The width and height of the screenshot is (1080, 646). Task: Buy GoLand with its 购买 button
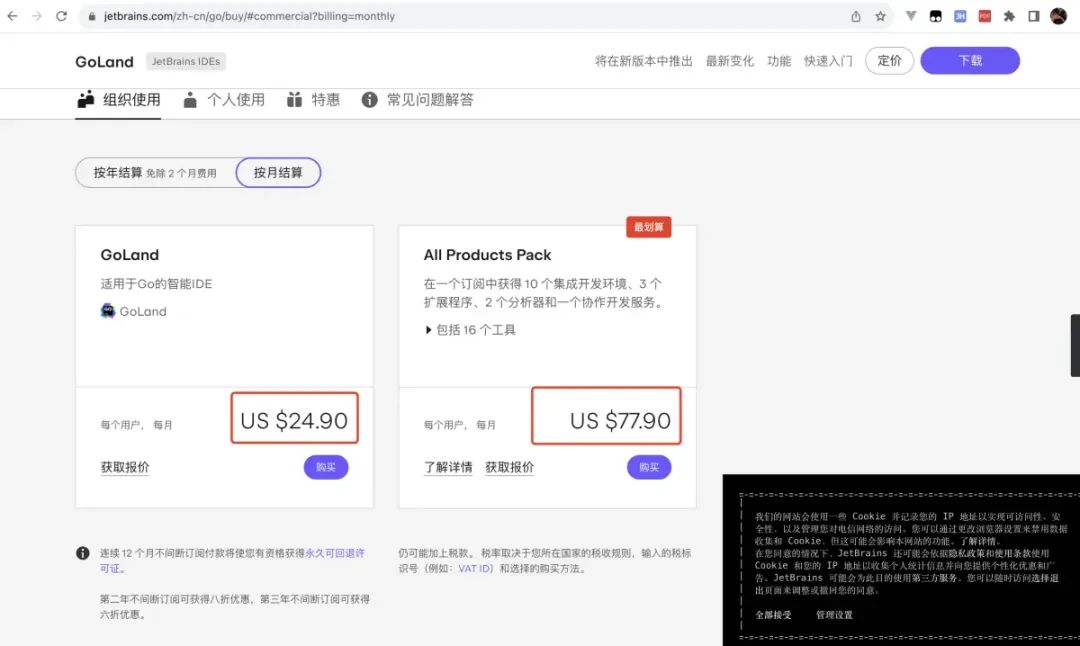pyautogui.click(x=326, y=467)
